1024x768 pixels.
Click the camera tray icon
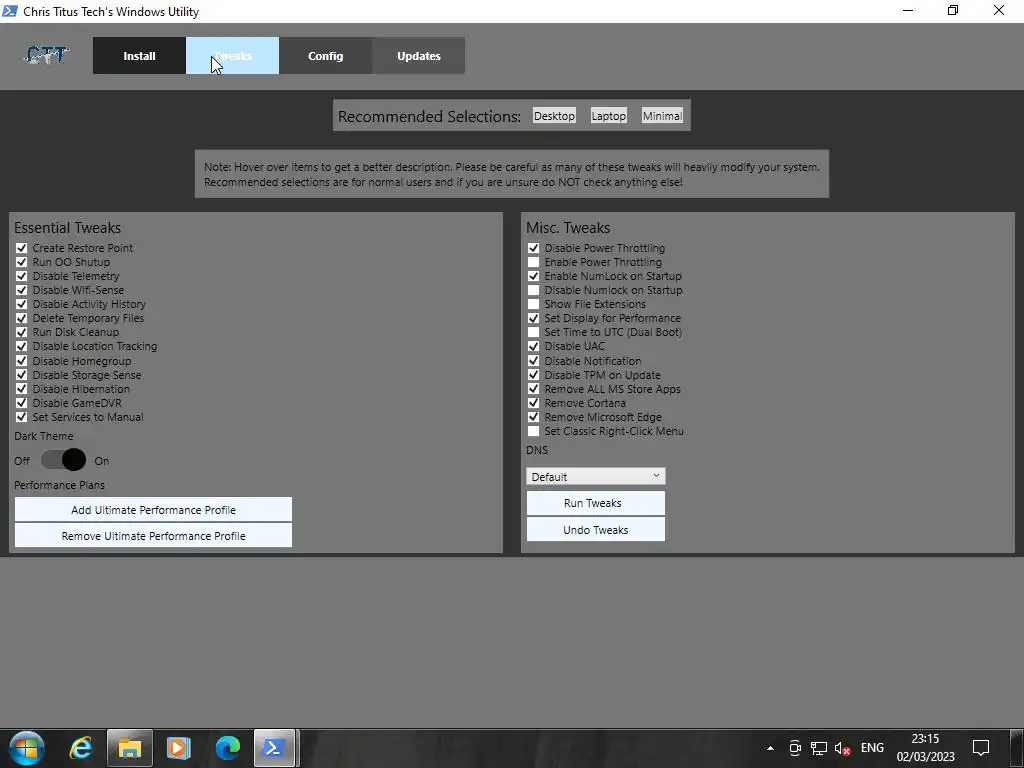pos(795,748)
